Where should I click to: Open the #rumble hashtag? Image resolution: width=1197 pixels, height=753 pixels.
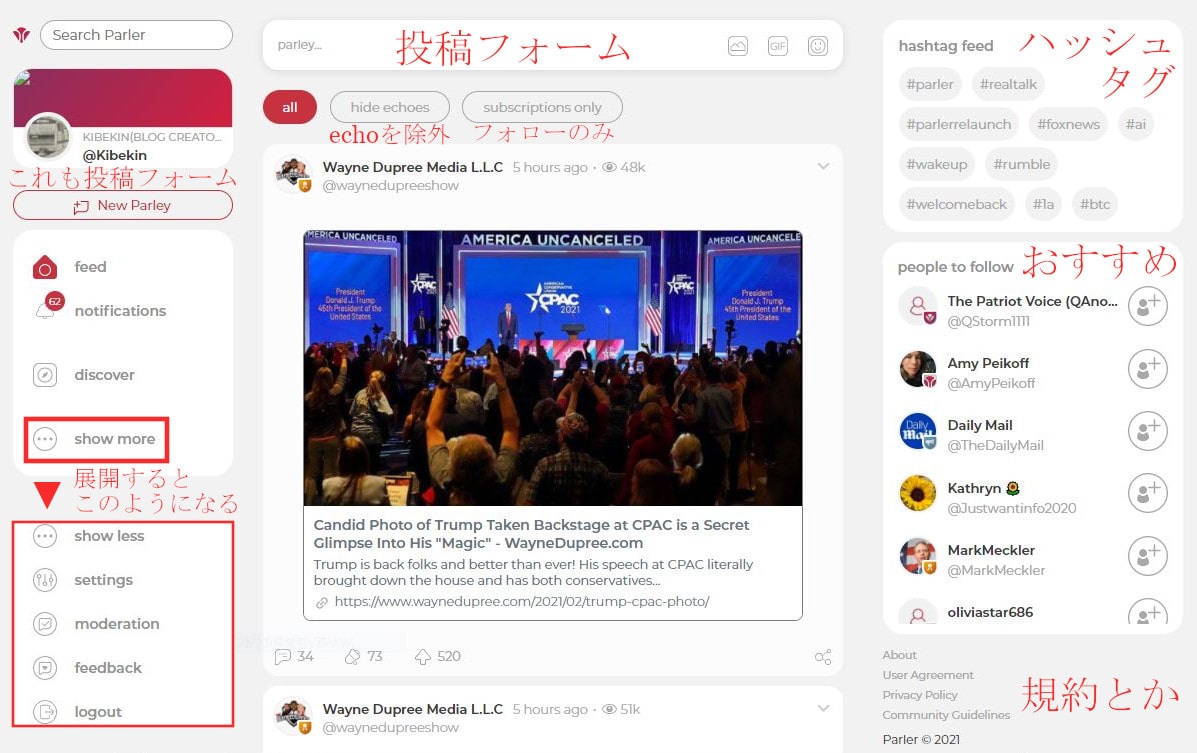(1022, 164)
